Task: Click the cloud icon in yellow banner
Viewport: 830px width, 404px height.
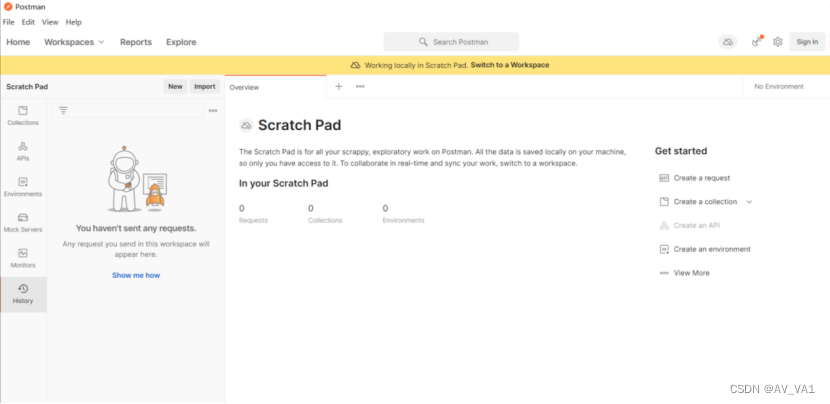Action: coord(355,65)
